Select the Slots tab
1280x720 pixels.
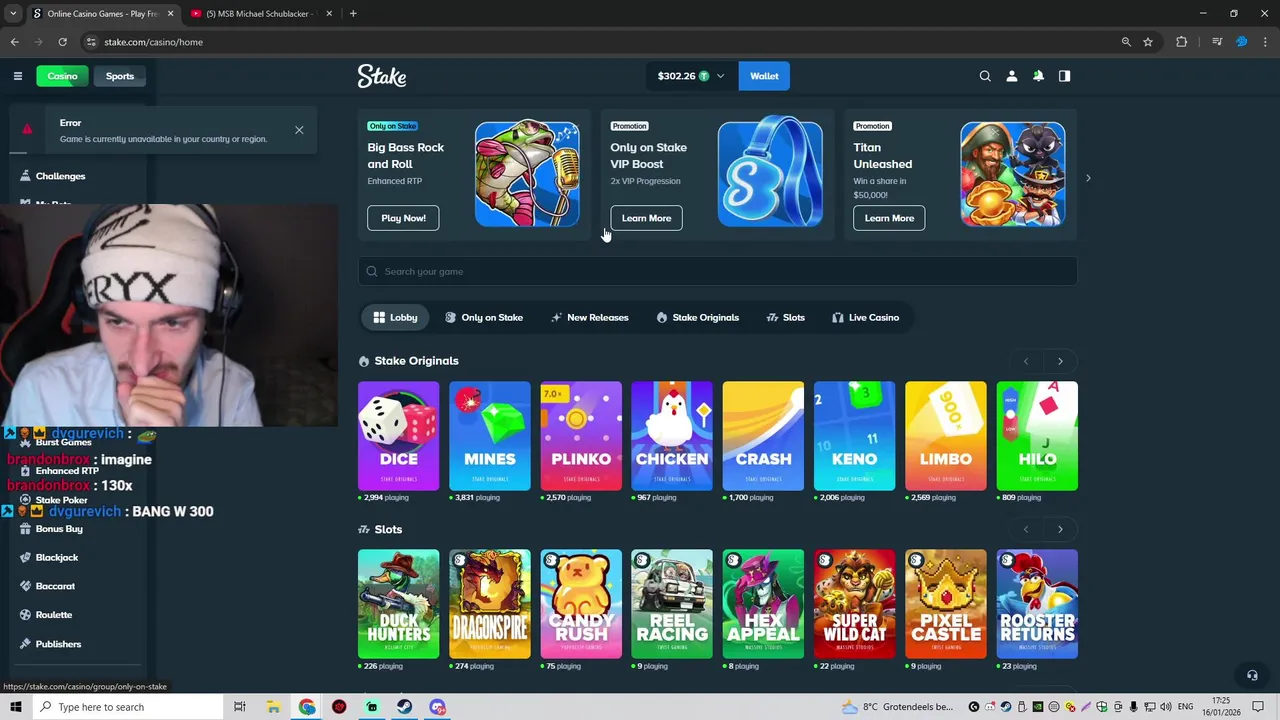point(786,317)
